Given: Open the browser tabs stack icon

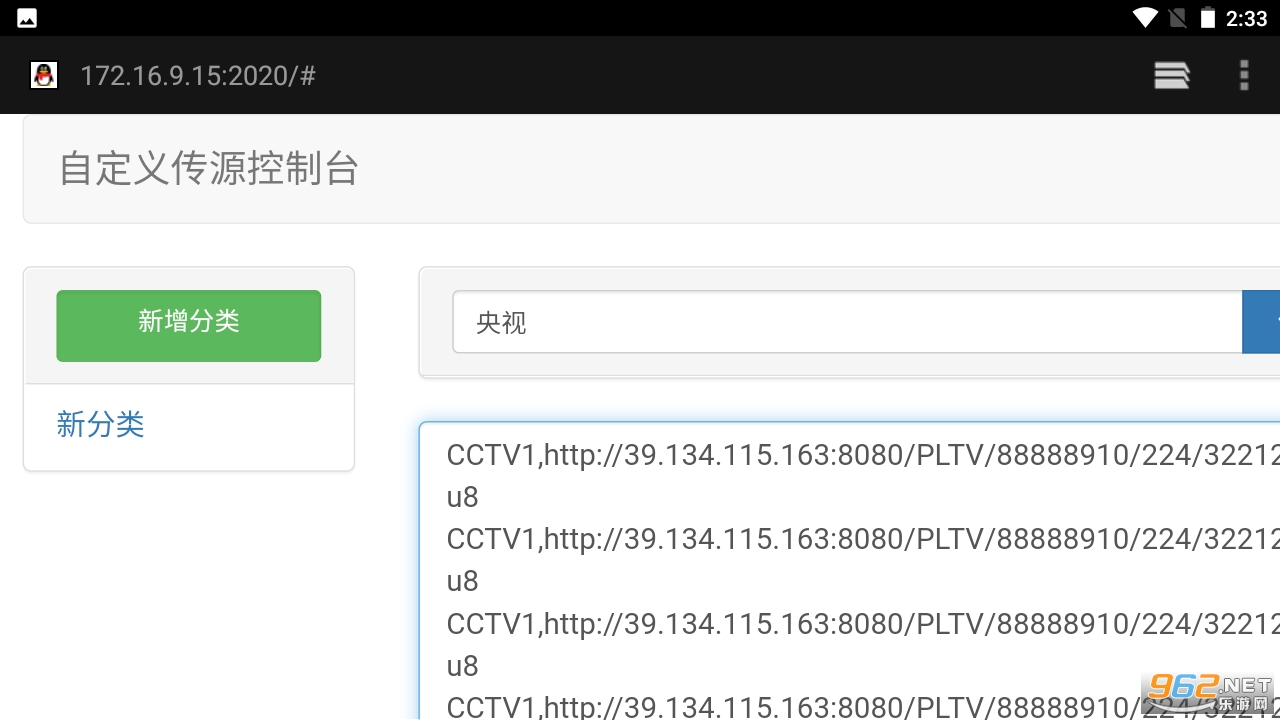Looking at the screenshot, I should pyautogui.click(x=1171, y=76).
